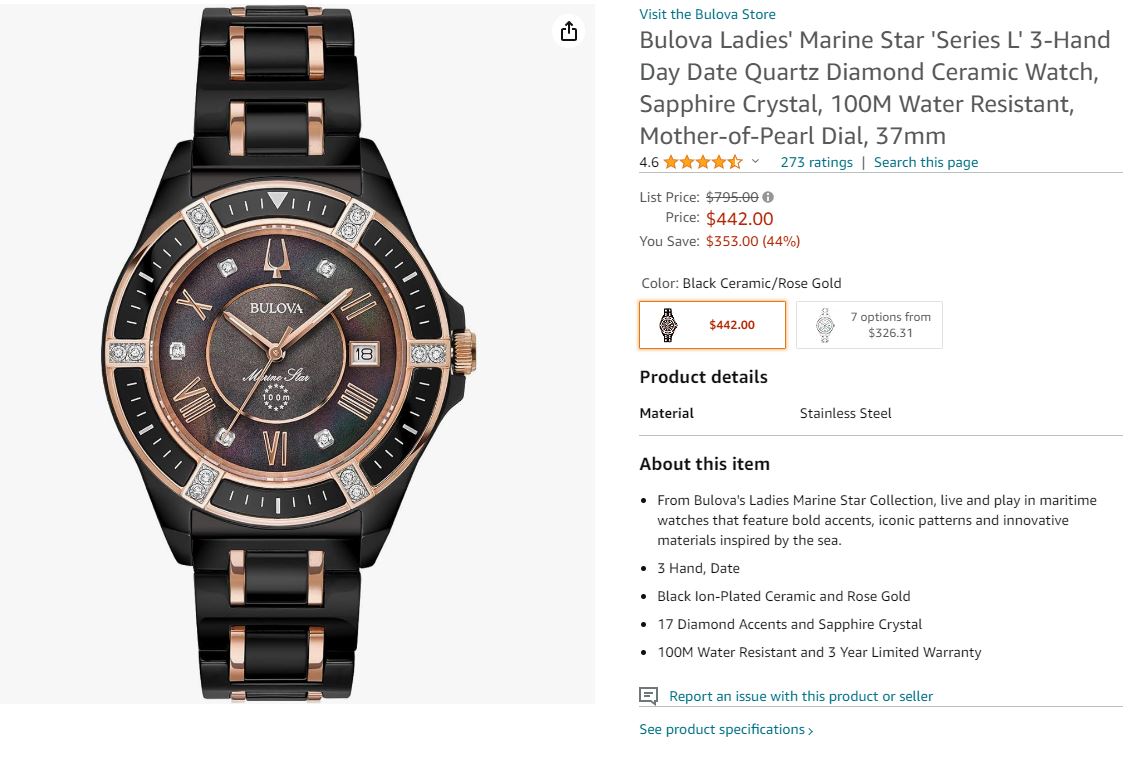Expand the ratings breakdown chevron next to the stars

tap(756, 162)
